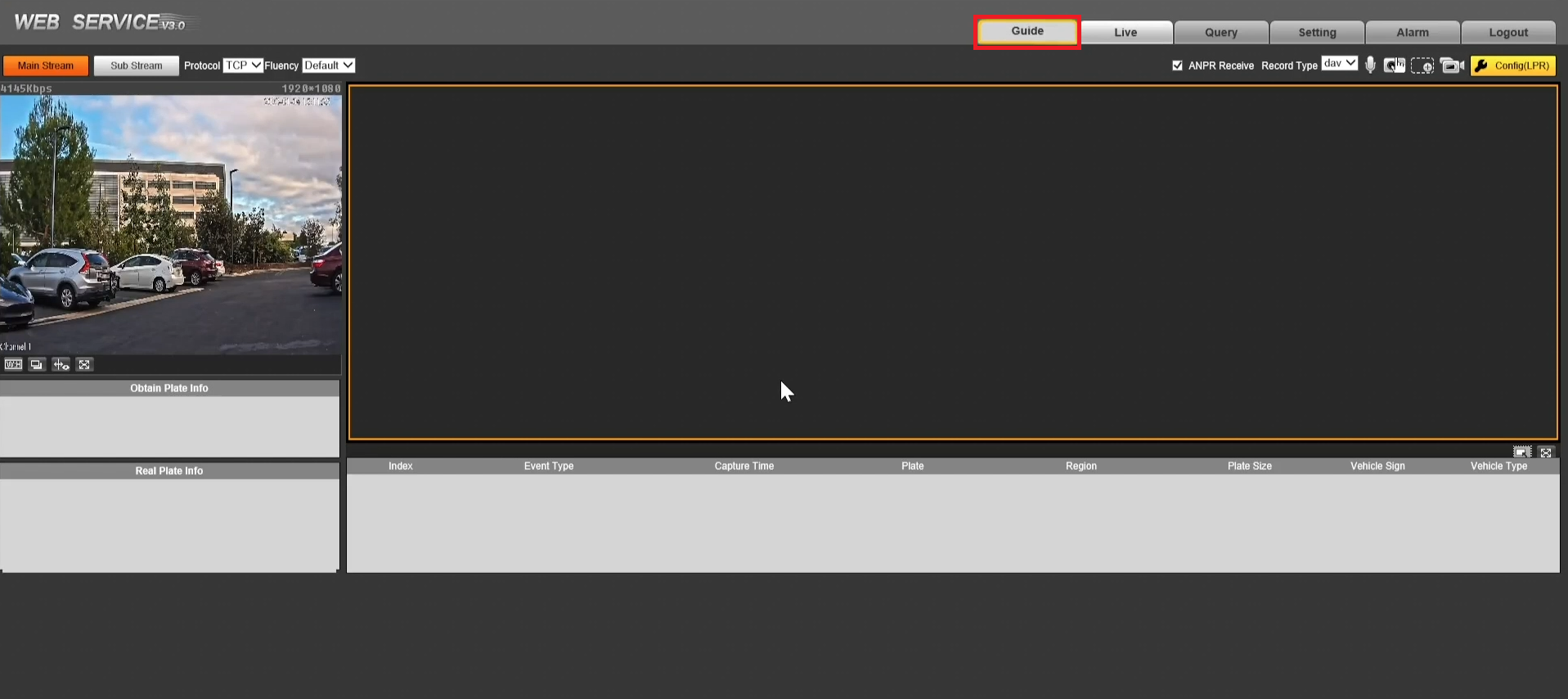The width and height of the screenshot is (1568, 699).
Task: Go to the Setting tab
Action: point(1317,32)
